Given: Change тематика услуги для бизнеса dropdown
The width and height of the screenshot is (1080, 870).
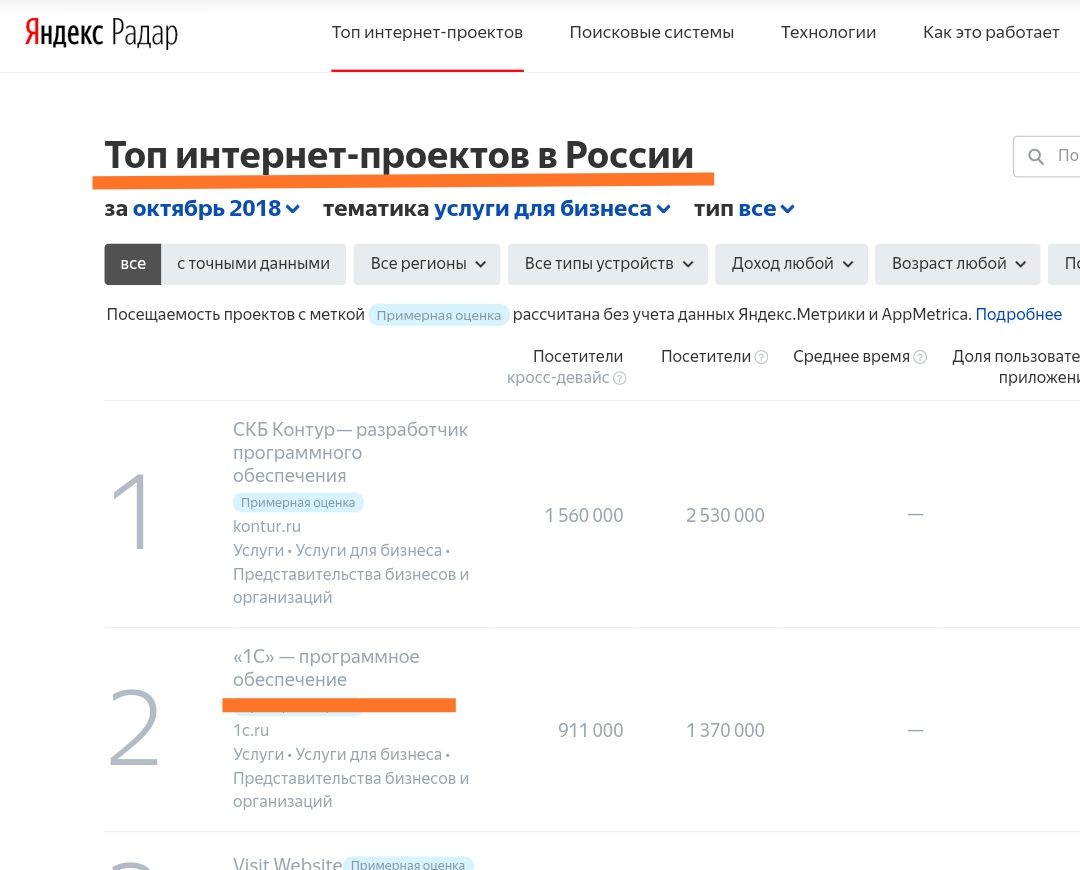Looking at the screenshot, I should tap(552, 208).
